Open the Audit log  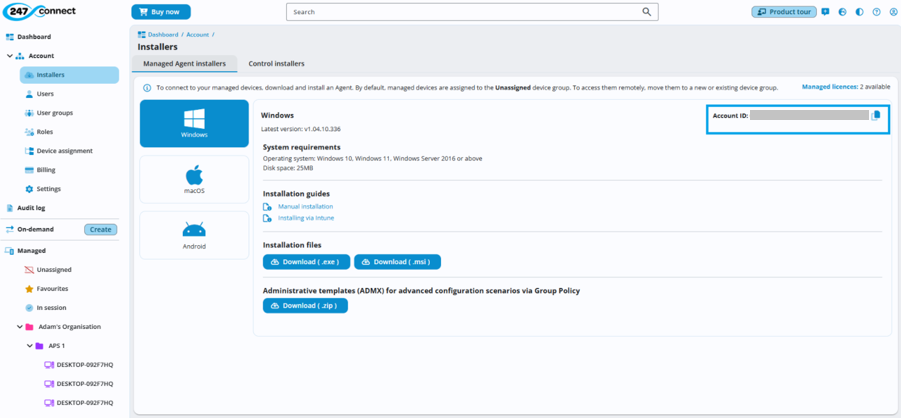[31, 208]
